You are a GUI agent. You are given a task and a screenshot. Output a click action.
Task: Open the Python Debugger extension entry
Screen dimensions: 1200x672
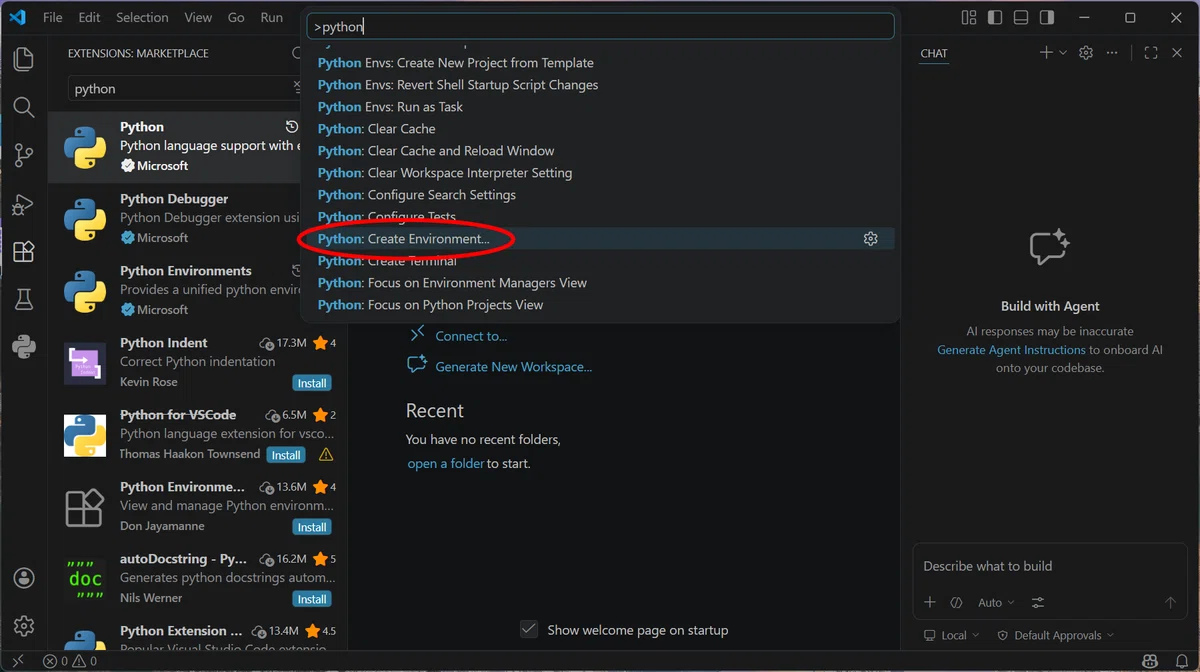198,219
